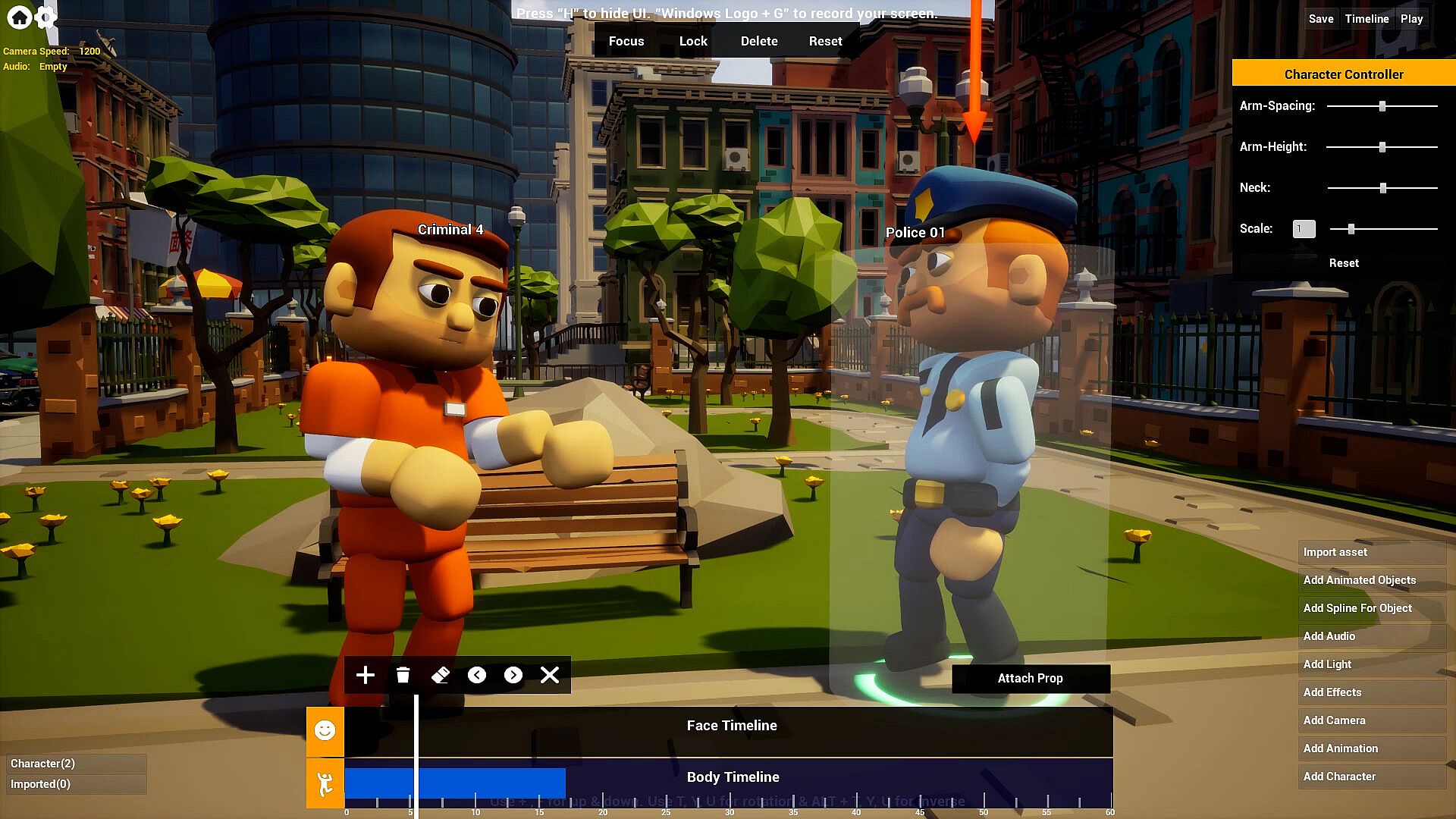This screenshot has width=1456, height=819.
Task: Click the Attach Prop button
Action: coord(1030,678)
